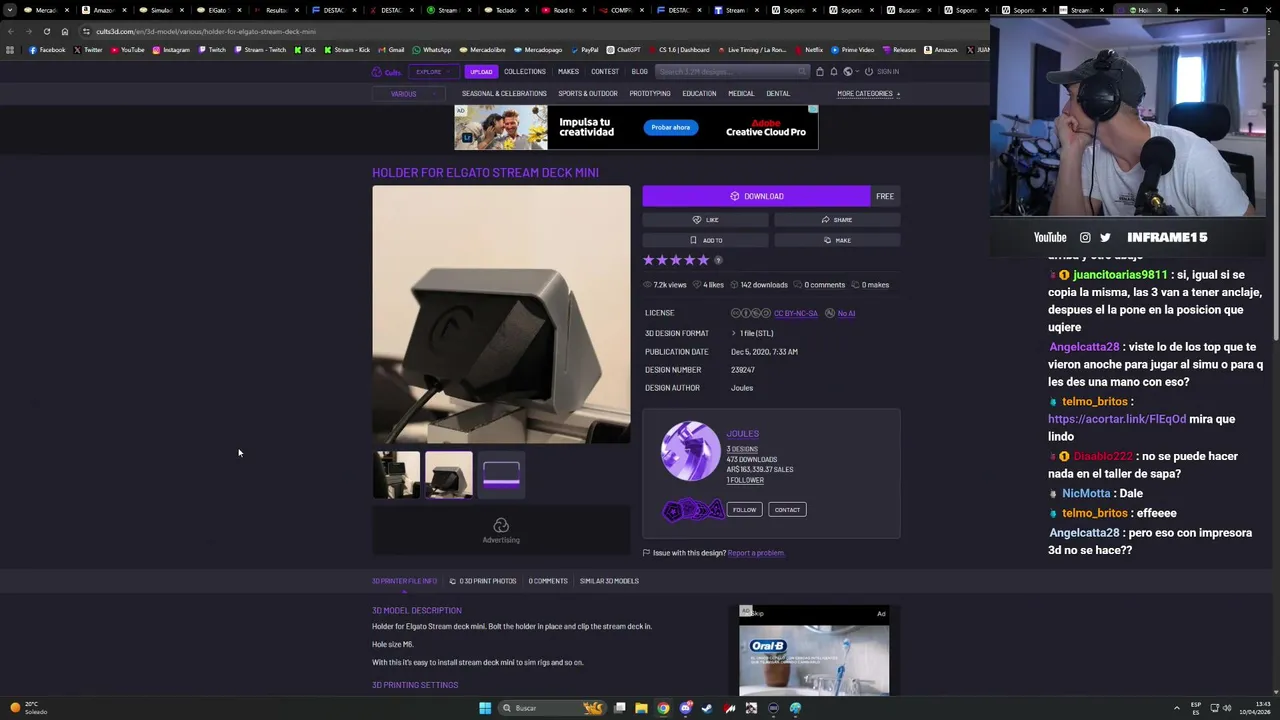Click the LIKE button
This screenshot has width=1280, height=720.
tap(706, 220)
